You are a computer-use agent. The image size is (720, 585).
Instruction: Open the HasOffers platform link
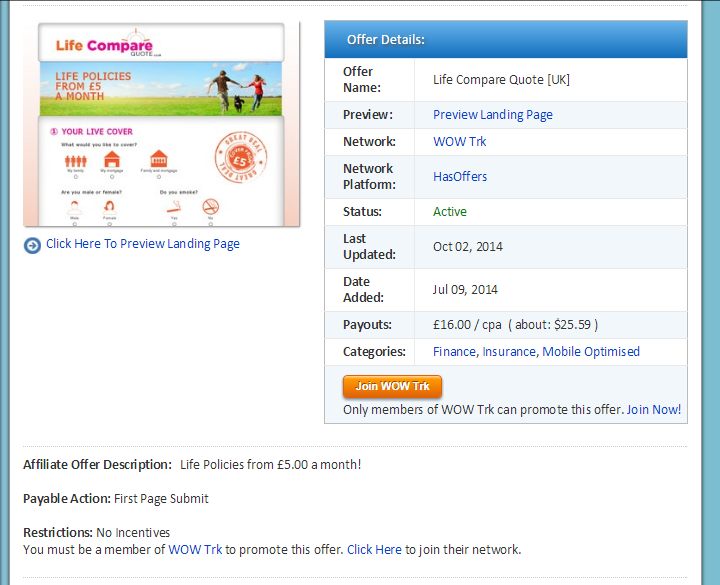point(460,177)
